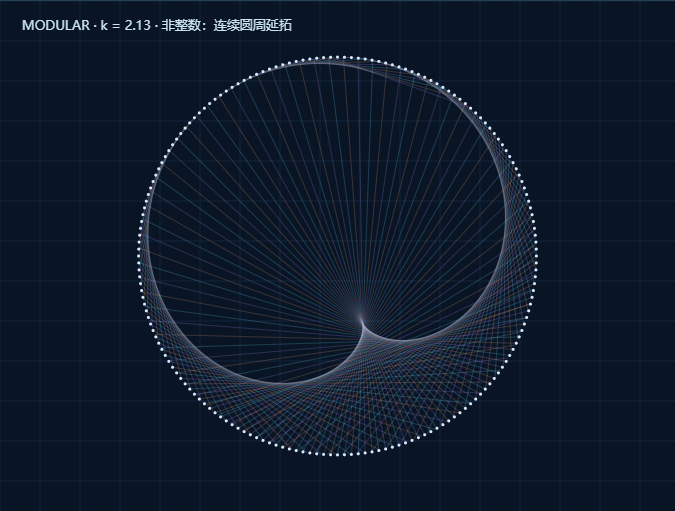The width and height of the screenshot is (675, 511).
Task: Click the cardioid cusp where lines converge
Action: pyautogui.click(x=361, y=320)
